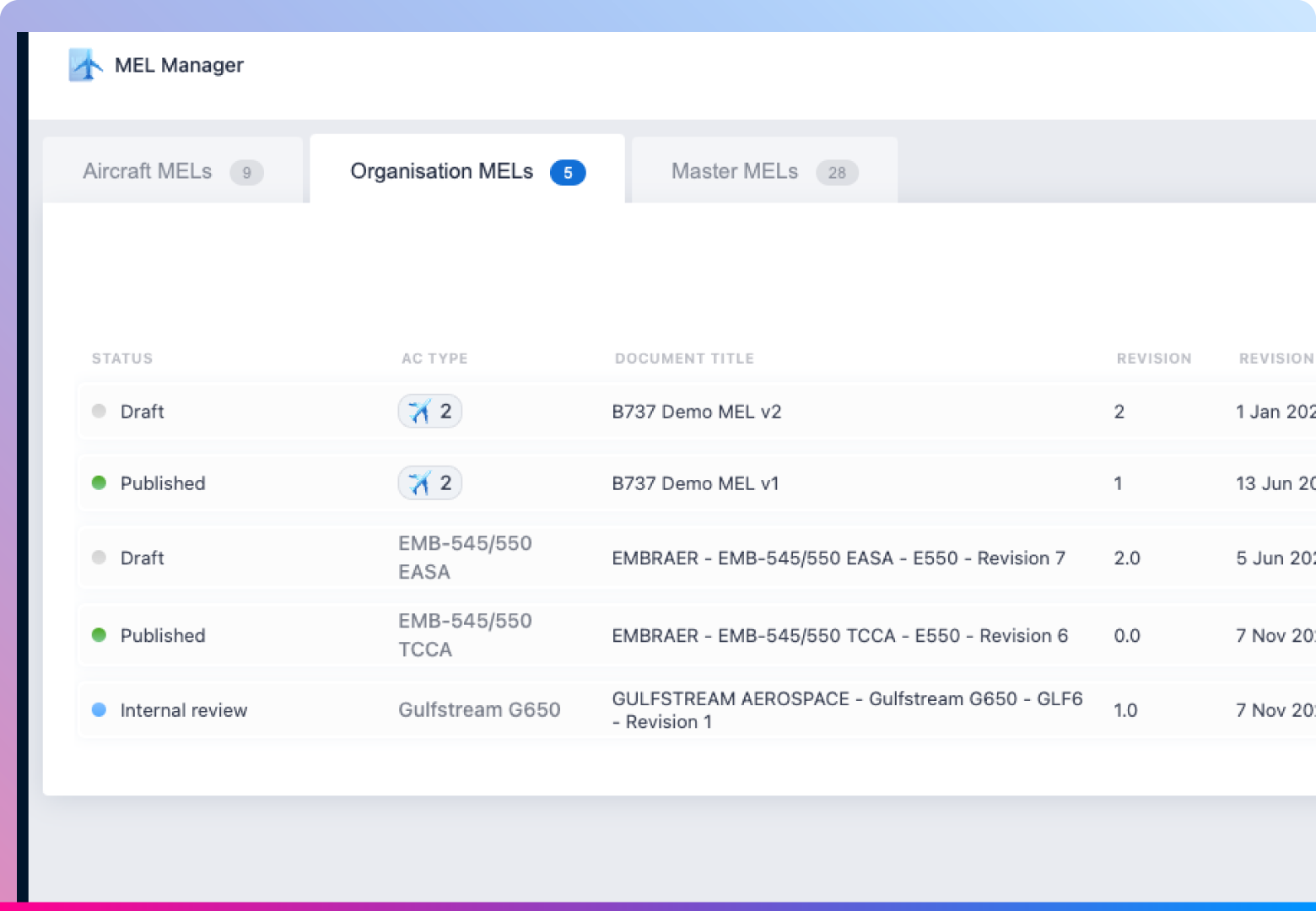Sort by the AC TYPE column header

[x=434, y=358]
